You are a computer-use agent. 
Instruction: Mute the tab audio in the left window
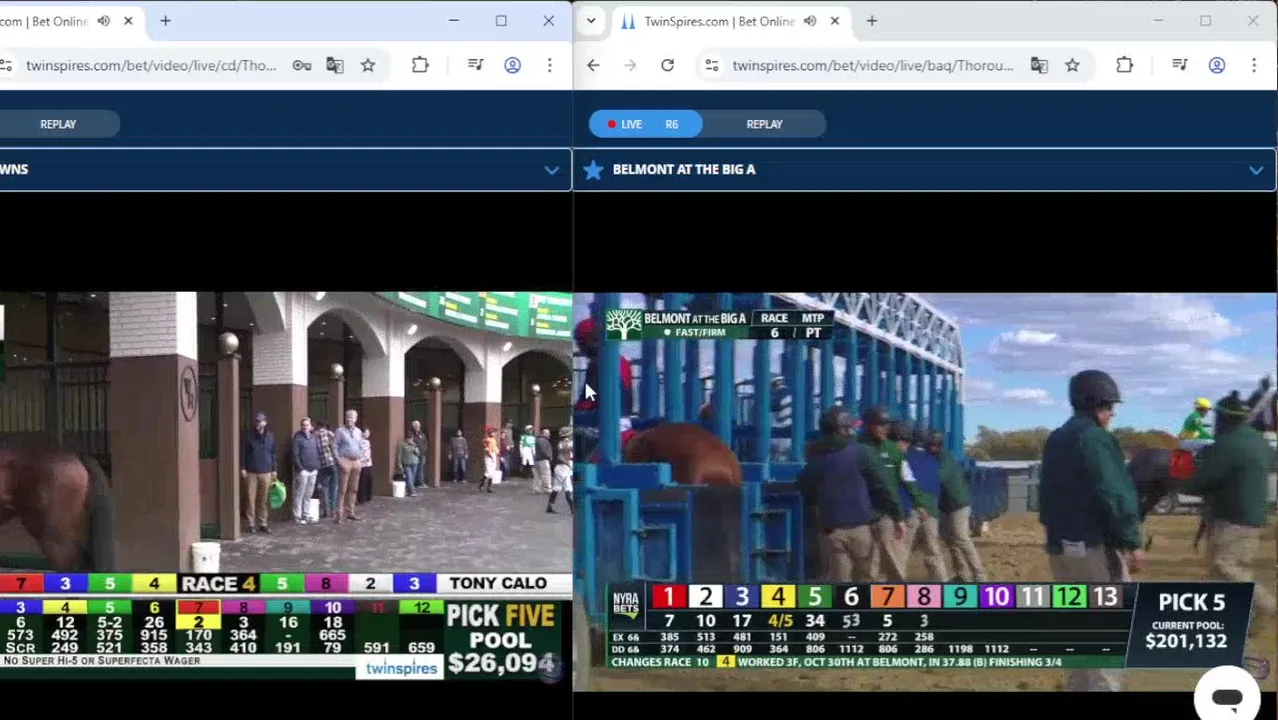coord(103,21)
